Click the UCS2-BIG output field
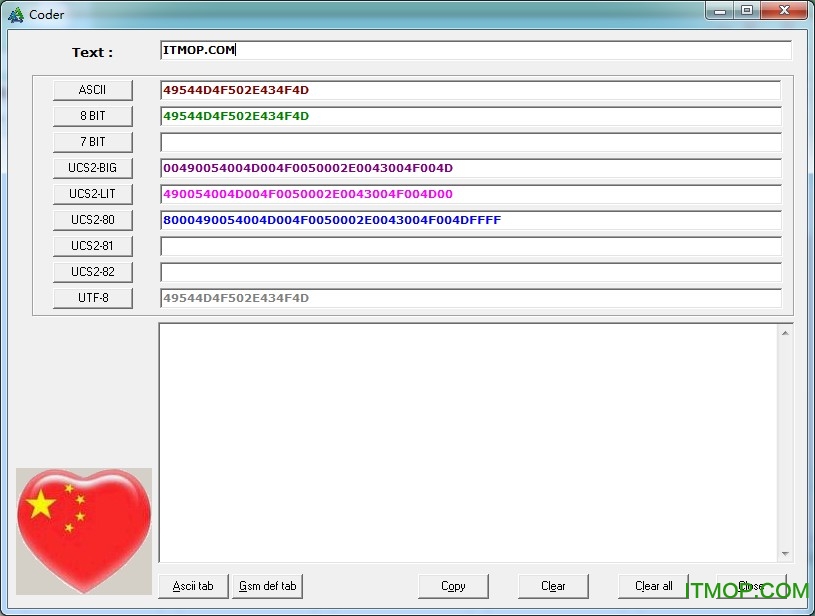 coord(470,168)
